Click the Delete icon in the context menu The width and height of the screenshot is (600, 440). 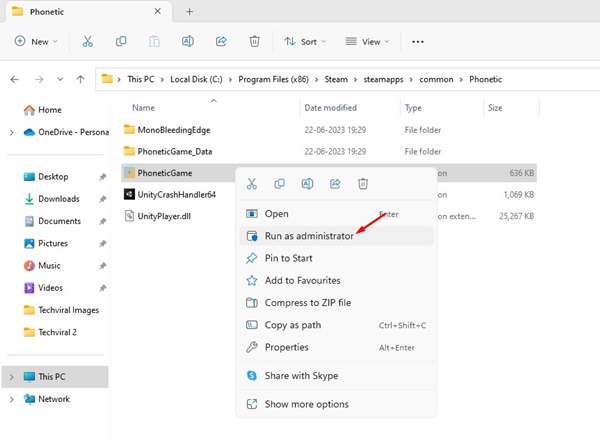363,184
